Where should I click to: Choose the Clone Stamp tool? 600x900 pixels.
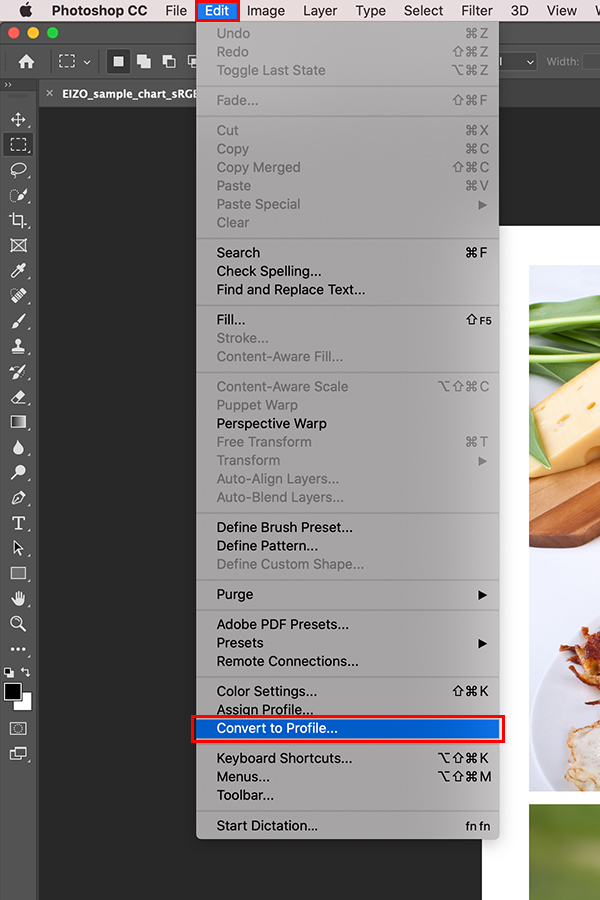[18, 347]
